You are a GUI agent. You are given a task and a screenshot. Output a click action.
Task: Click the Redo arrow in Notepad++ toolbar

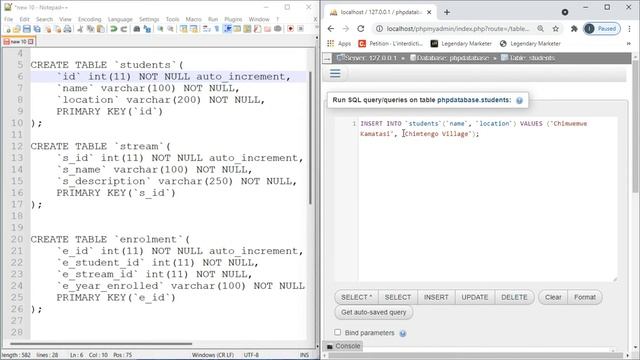click(124, 29)
